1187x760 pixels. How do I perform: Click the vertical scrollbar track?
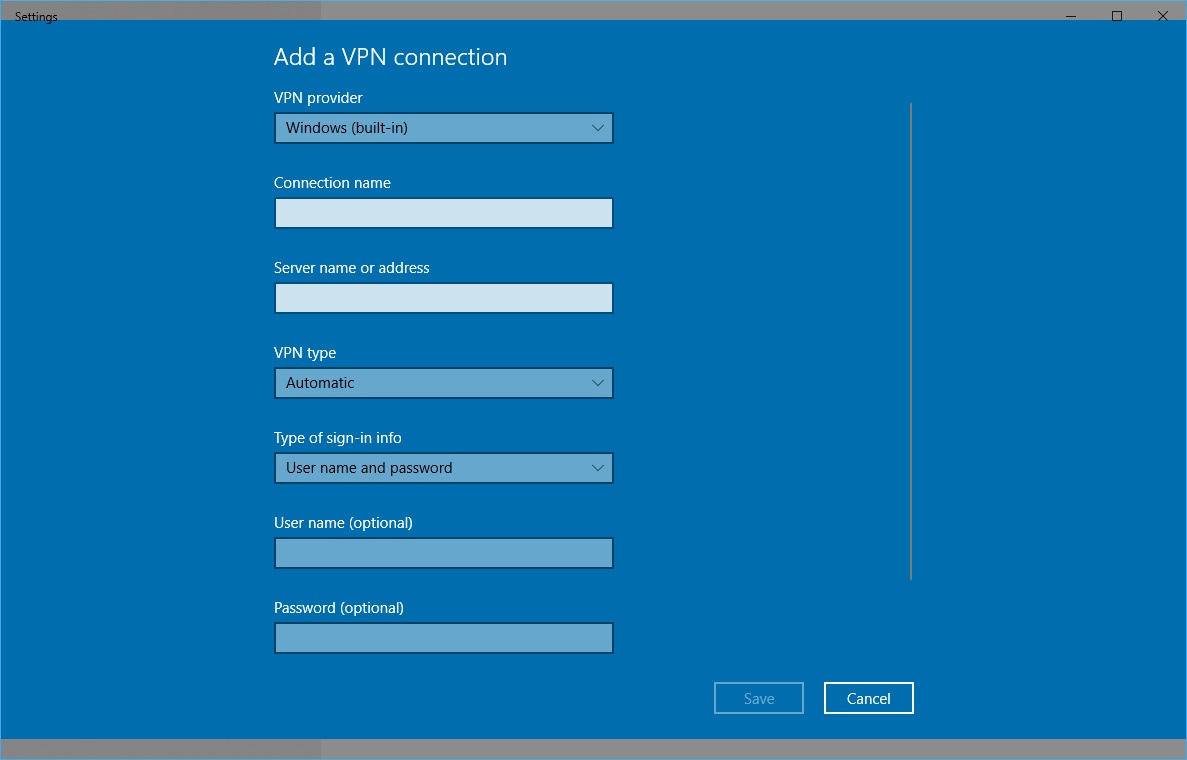coord(910,340)
